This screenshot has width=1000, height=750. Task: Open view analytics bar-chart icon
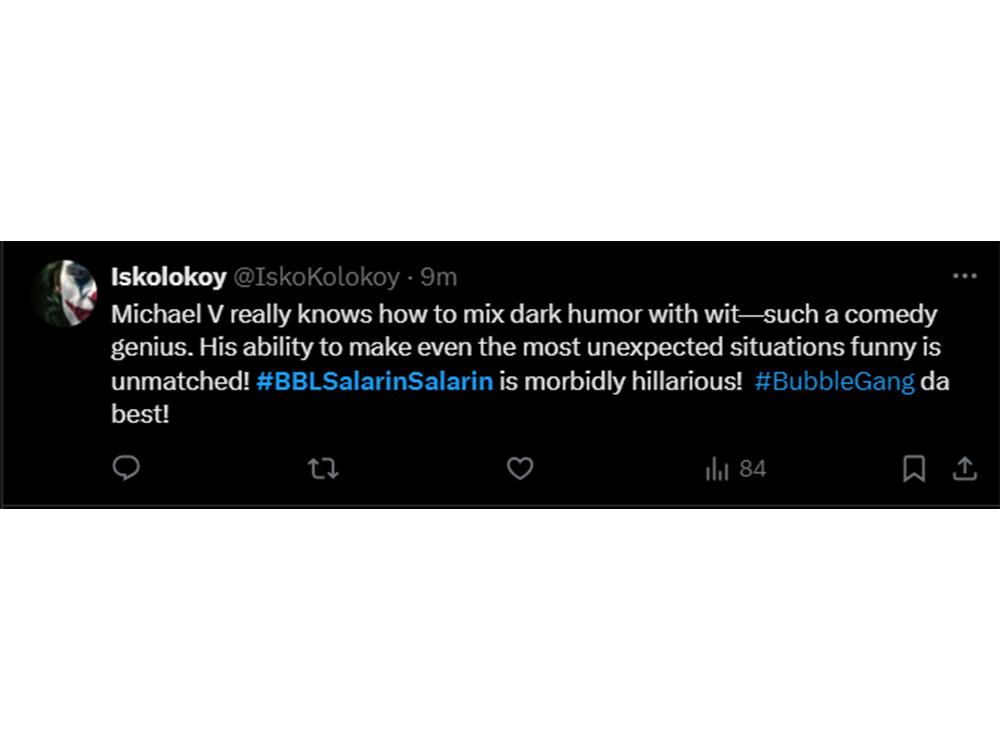tap(717, 469)
